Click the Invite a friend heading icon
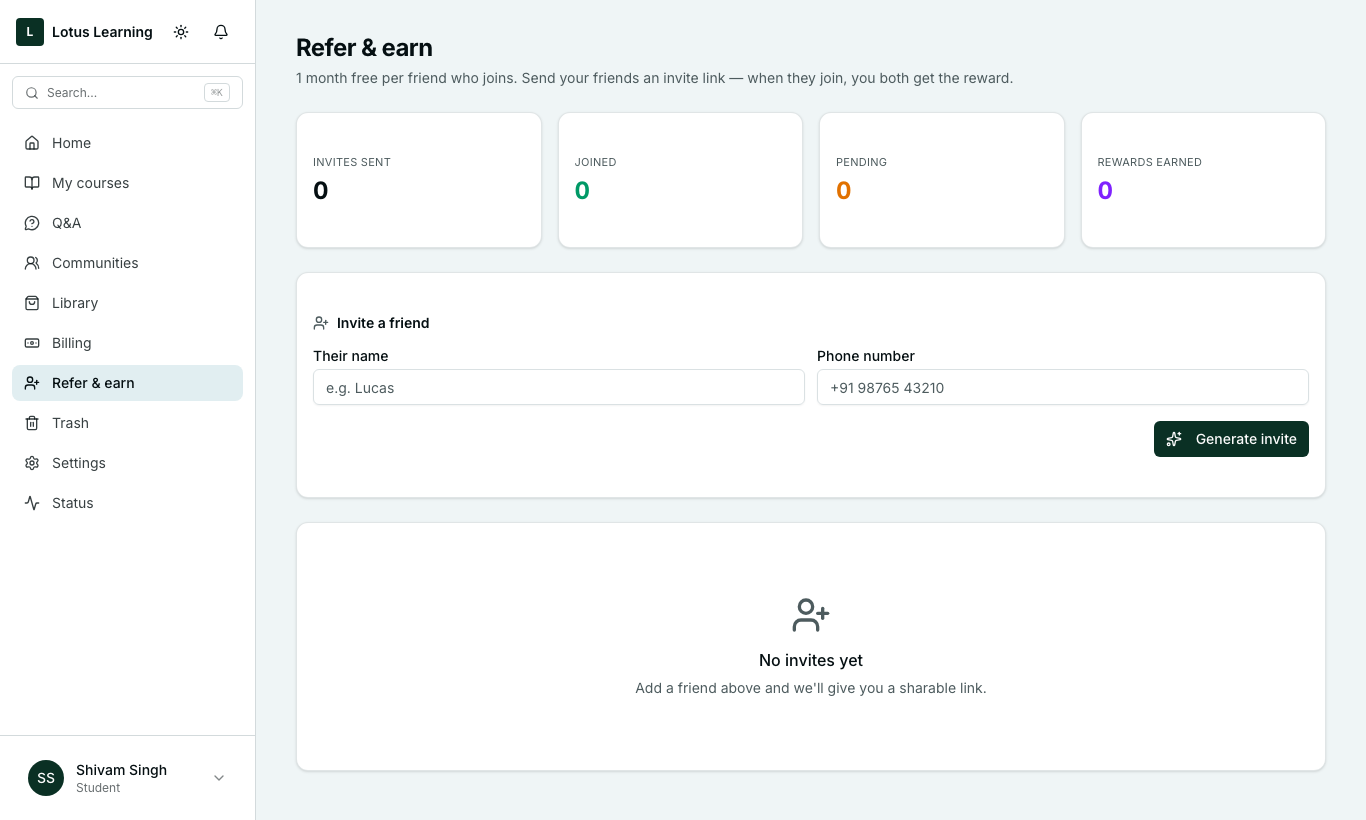 click(x=321, y=323)
